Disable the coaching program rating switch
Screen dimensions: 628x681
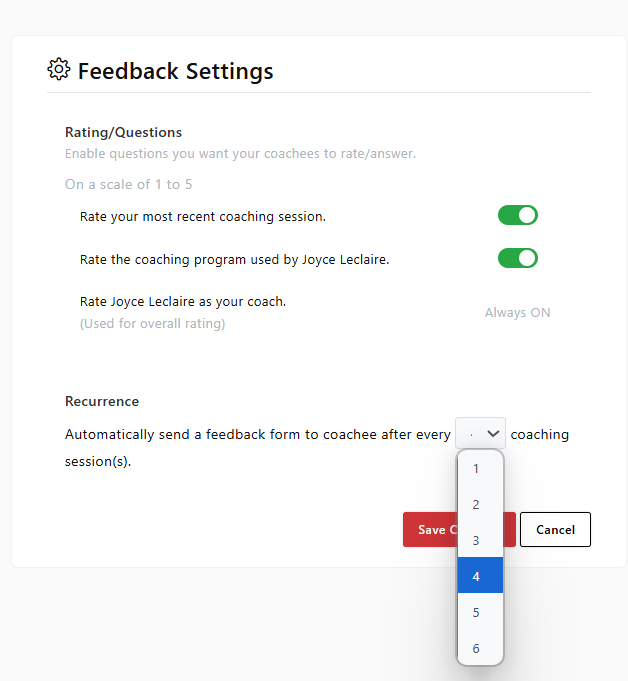(518, 258)
